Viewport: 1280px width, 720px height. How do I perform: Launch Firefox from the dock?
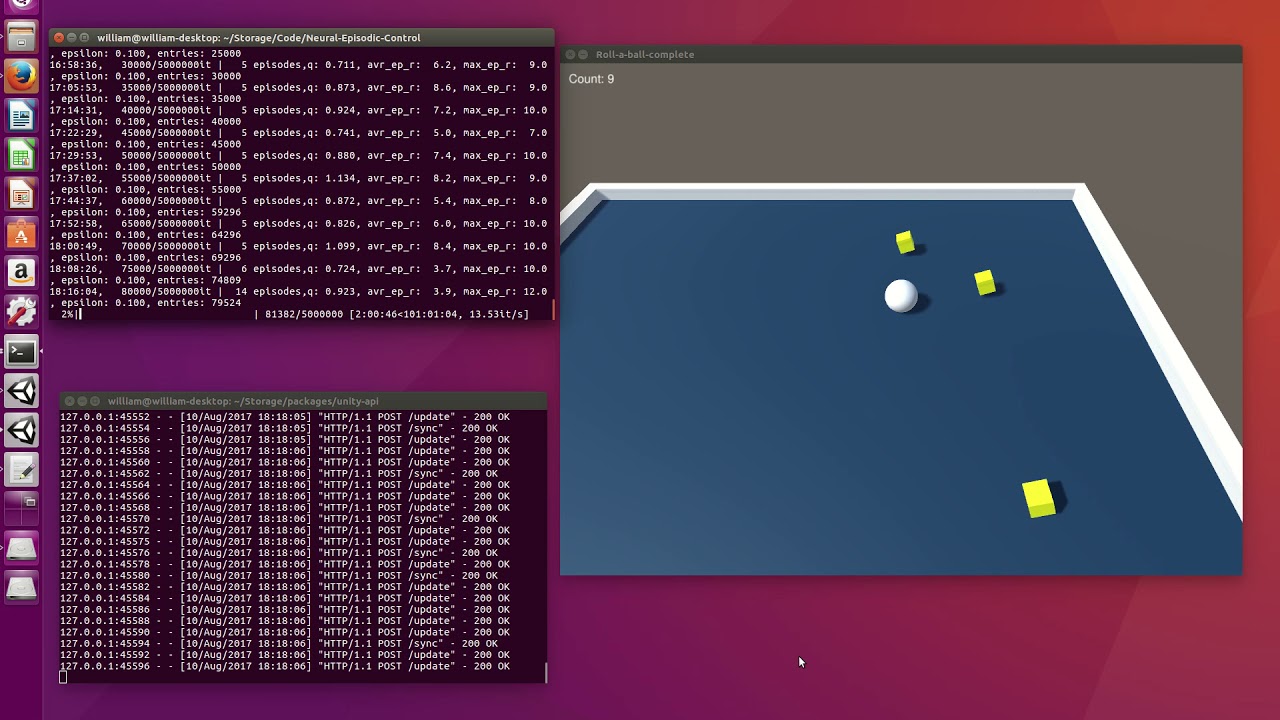point(21,76)
